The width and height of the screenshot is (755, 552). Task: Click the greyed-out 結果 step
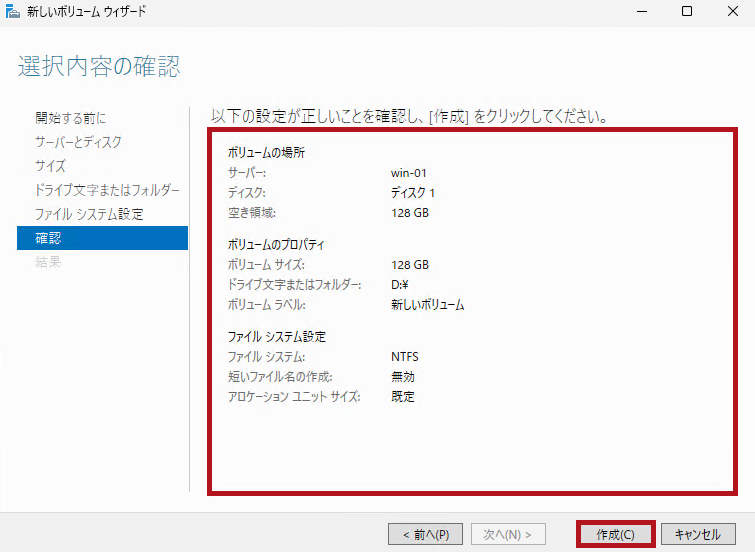48,262
